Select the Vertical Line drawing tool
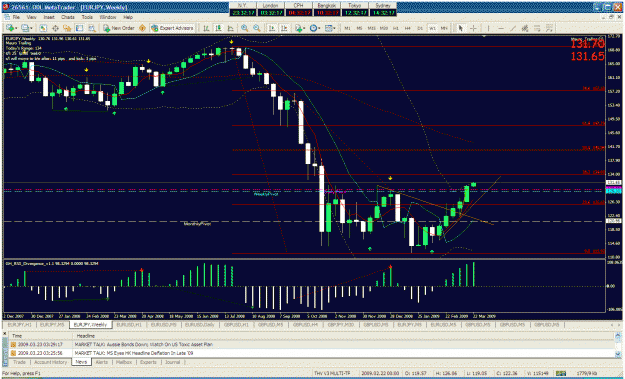The width and height of the screenshot is (625, 379). 489,28
